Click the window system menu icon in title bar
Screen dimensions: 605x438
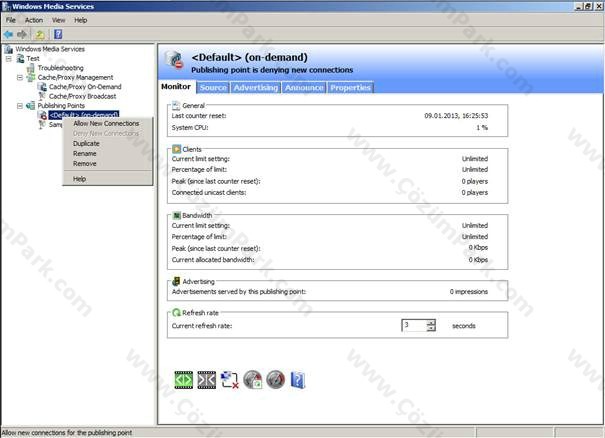pyautogui.click(x=6, y=6)
